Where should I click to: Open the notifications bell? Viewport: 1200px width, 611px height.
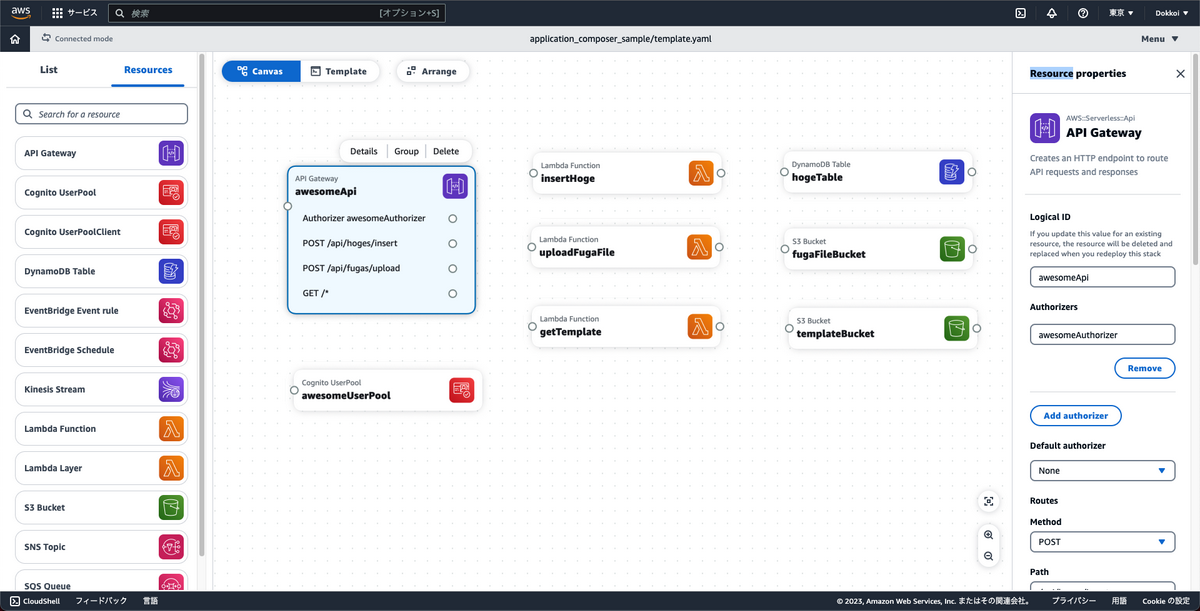1051,13
